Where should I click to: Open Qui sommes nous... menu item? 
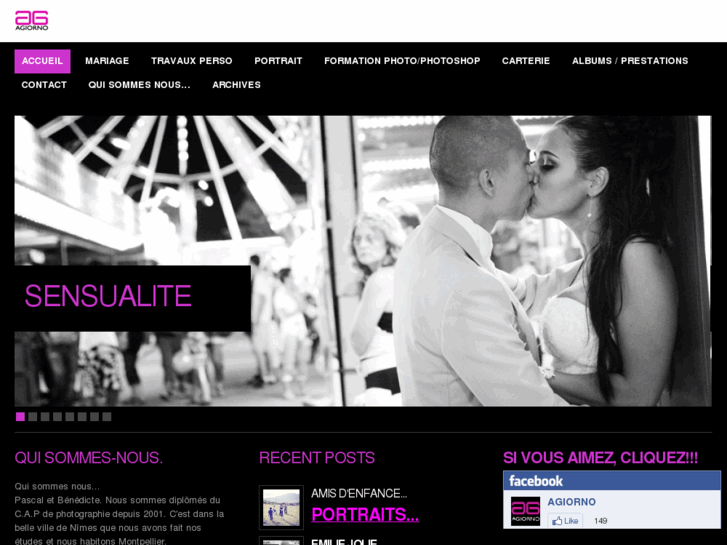point(139,85)
